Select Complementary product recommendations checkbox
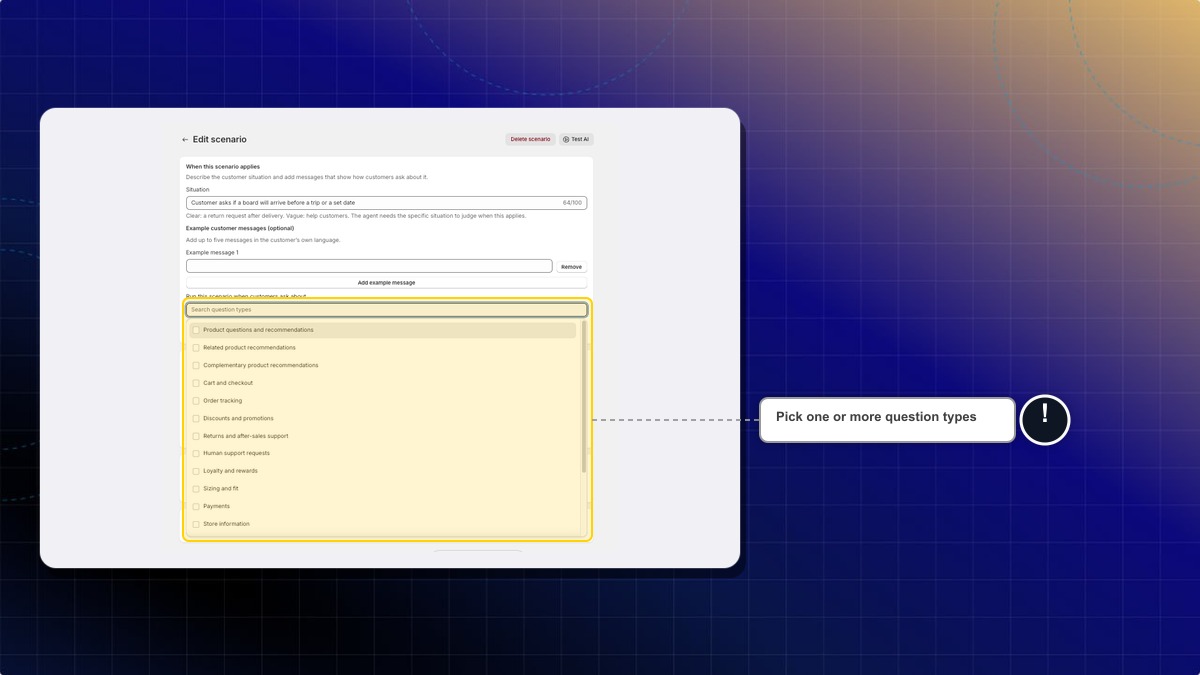 click(196, 366)
